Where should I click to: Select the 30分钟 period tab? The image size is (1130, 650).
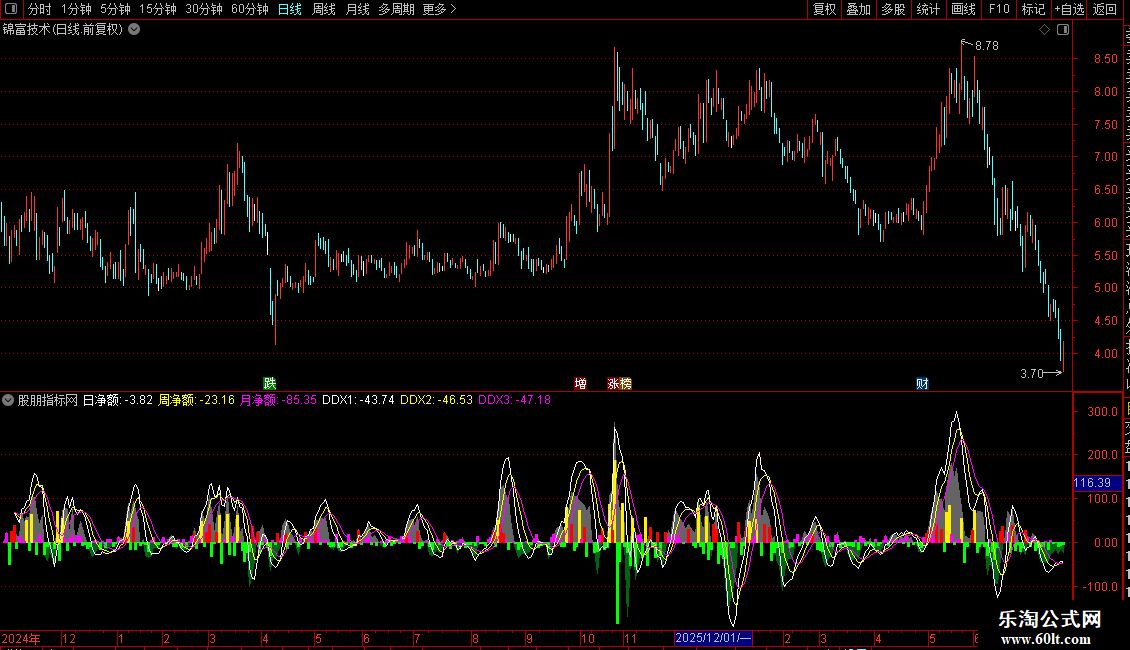click(x=203, y=9)
